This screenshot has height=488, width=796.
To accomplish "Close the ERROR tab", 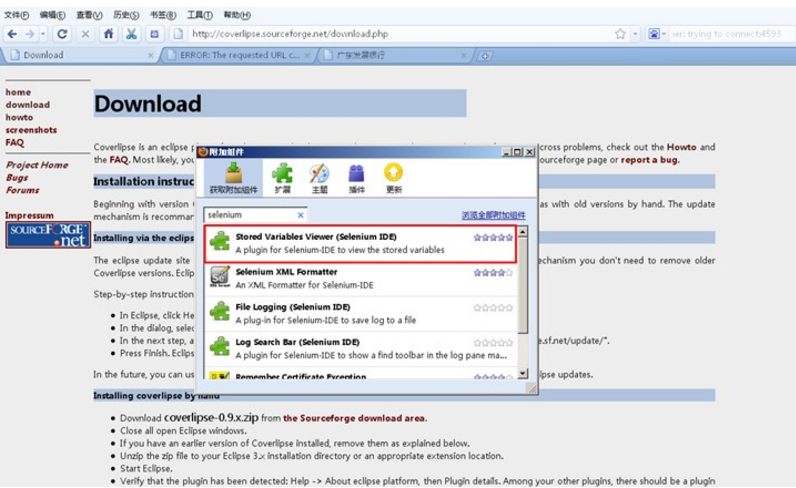I will tap(307, 55).
